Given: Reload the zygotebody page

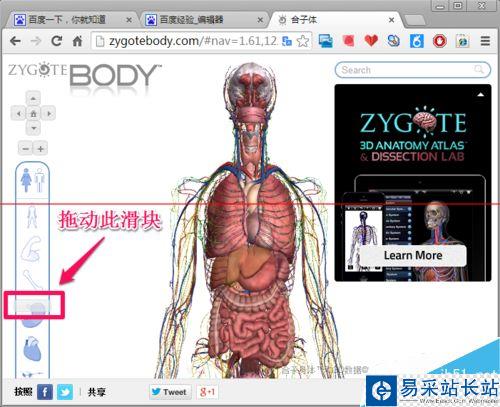Looking at the screenshot, I should (x=57, y=41).
